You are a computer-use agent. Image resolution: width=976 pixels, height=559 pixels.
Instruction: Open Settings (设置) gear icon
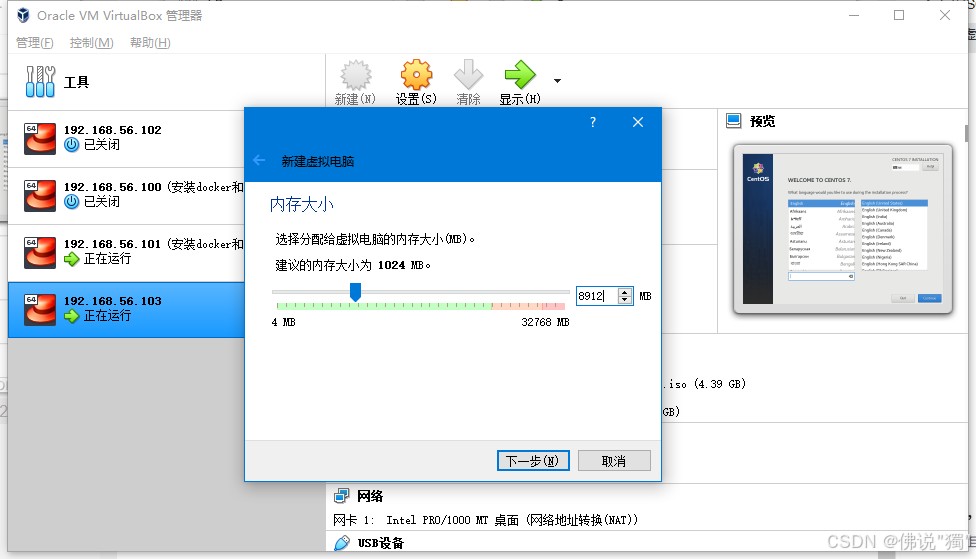(416, 75)
